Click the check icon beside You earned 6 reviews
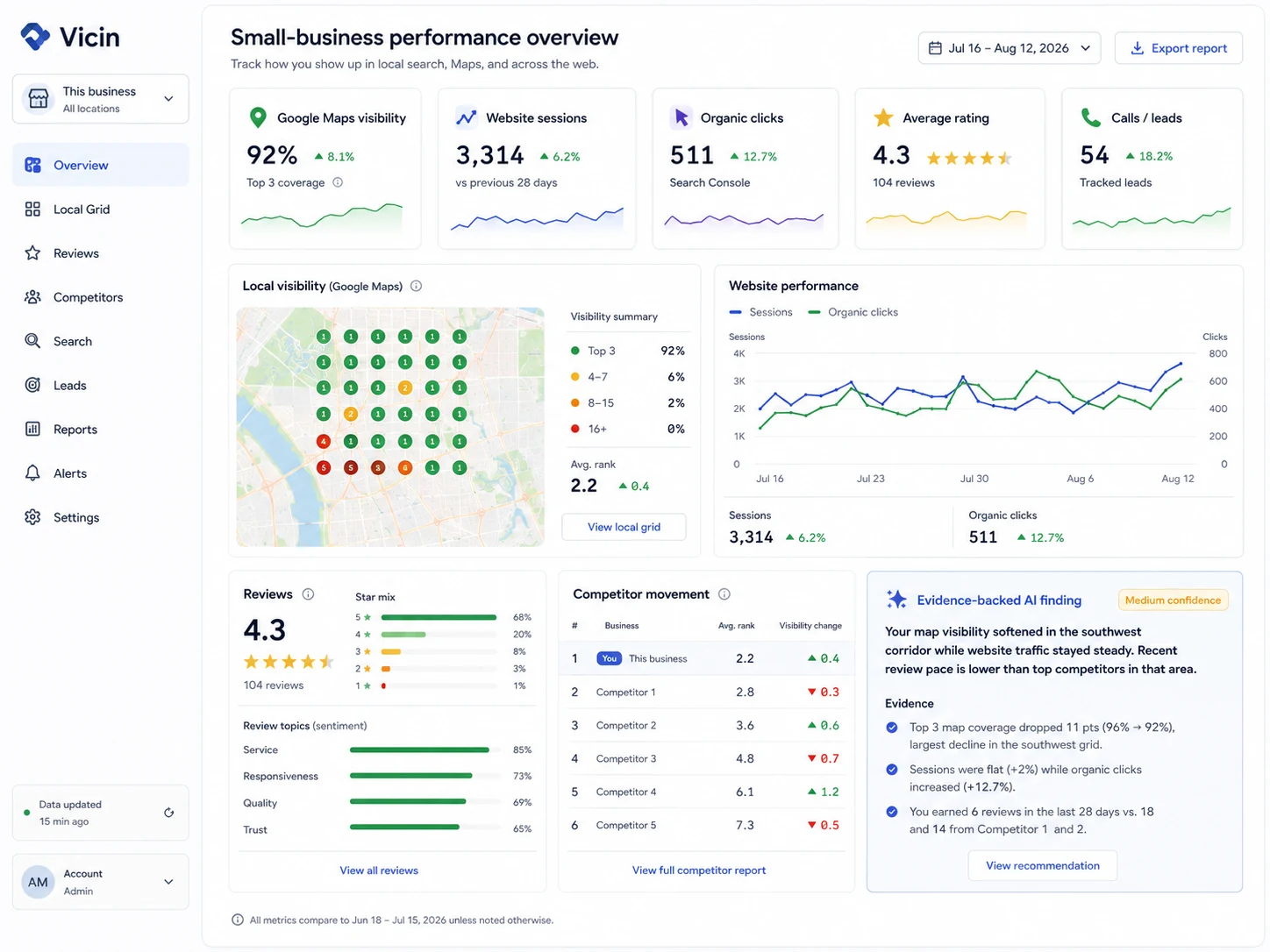 pos(892,812)
